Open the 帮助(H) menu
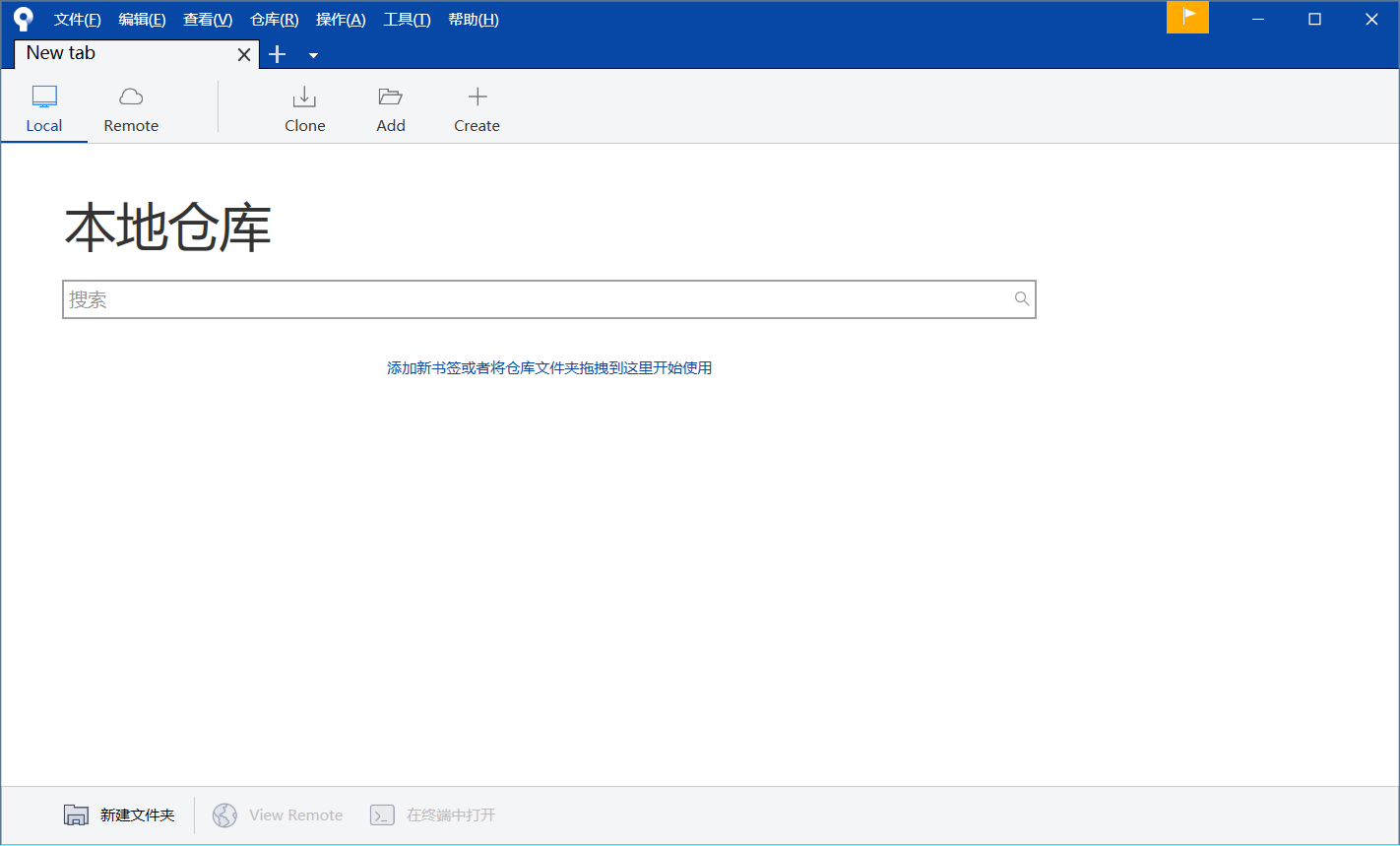Image resolution: width=1400 pixels, height=846 pixels. [473, 19]
